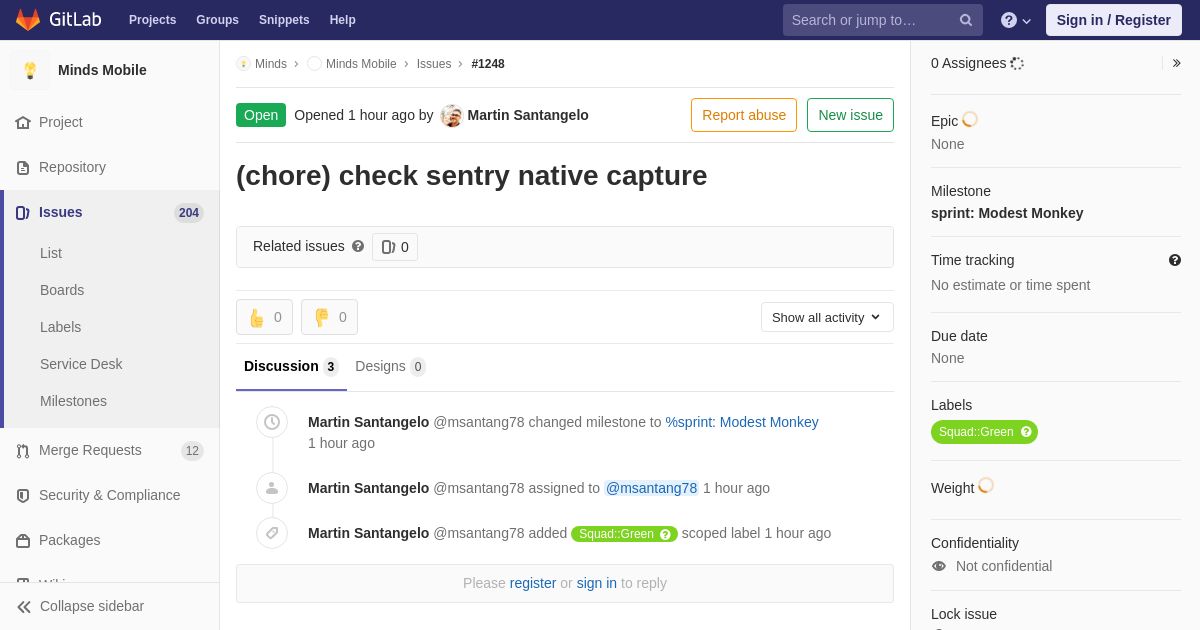Open the Service Desk submenu item
This screenshot has height=630, width=1200.
tap(81, 364)
